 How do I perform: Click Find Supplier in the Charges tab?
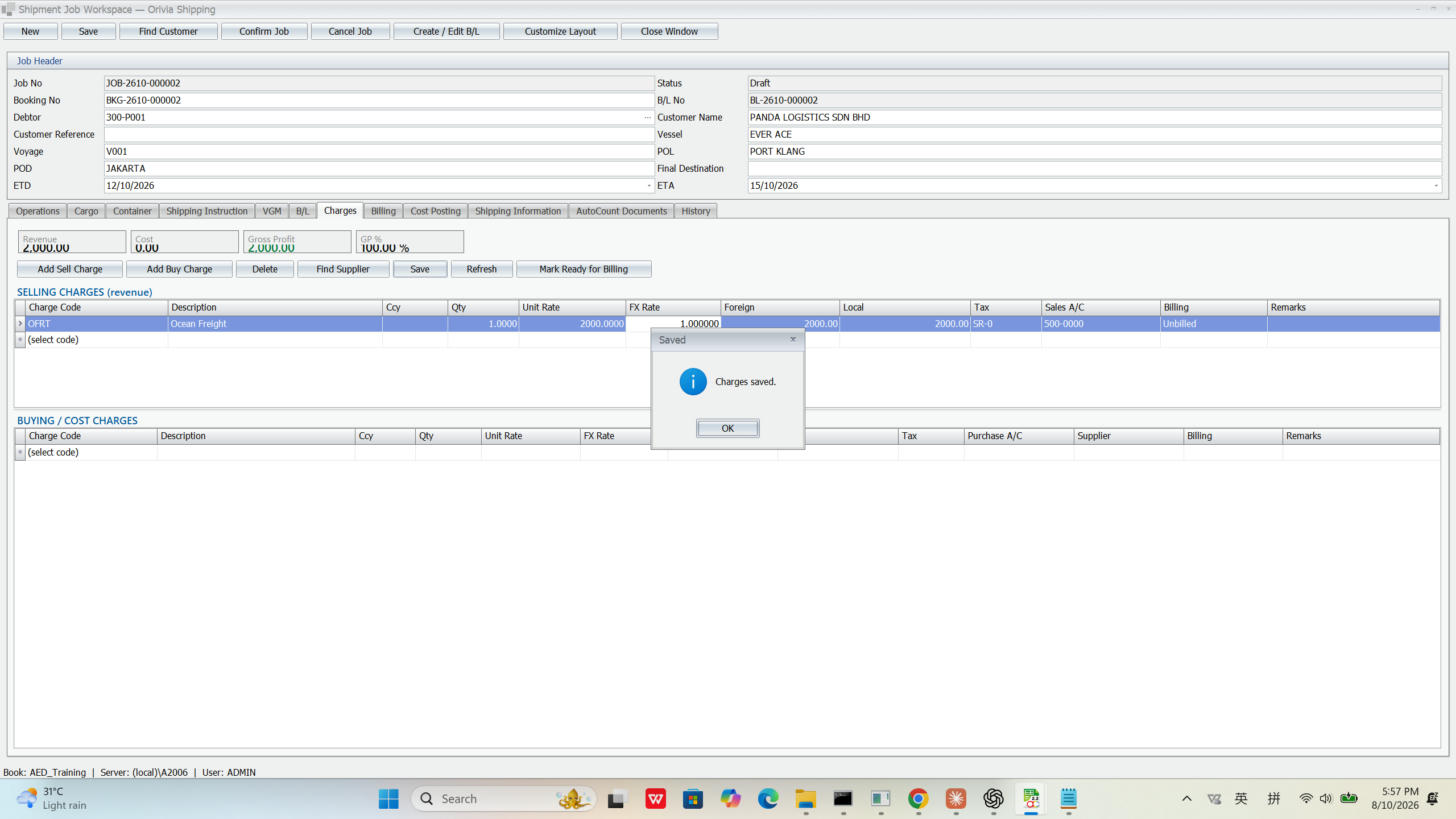point(343,269)
